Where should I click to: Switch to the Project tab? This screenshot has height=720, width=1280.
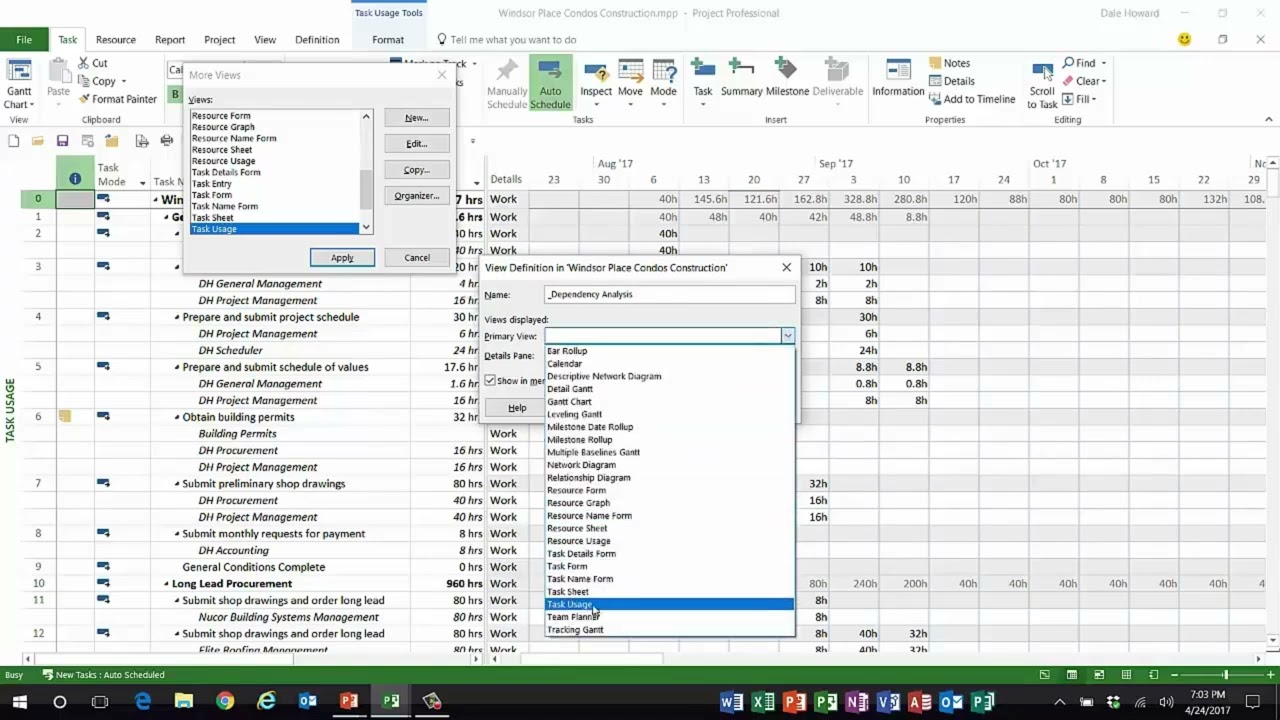220,40
